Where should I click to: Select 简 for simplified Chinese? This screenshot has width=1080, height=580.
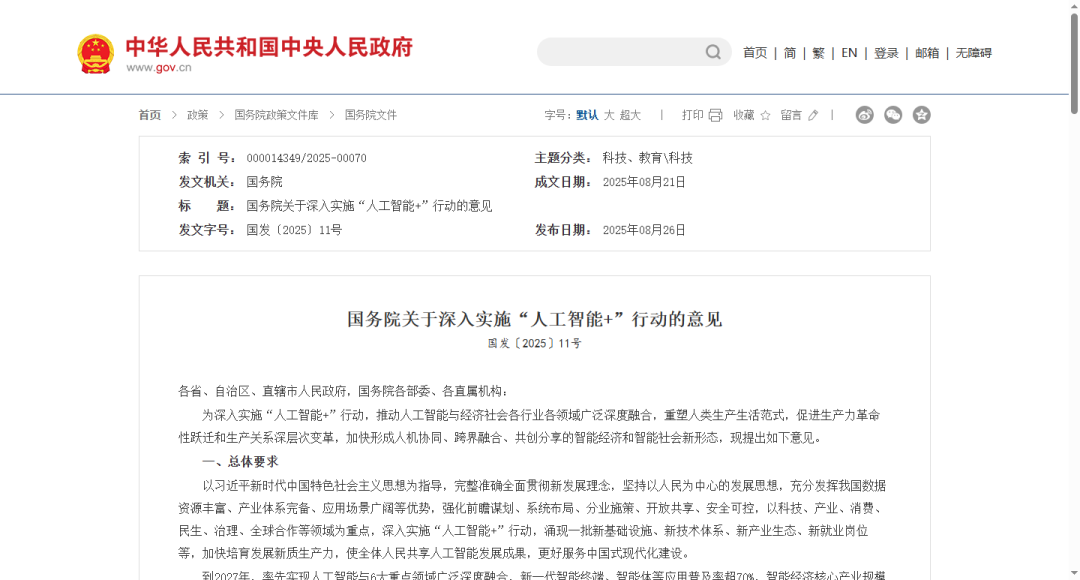click(789, 52)
